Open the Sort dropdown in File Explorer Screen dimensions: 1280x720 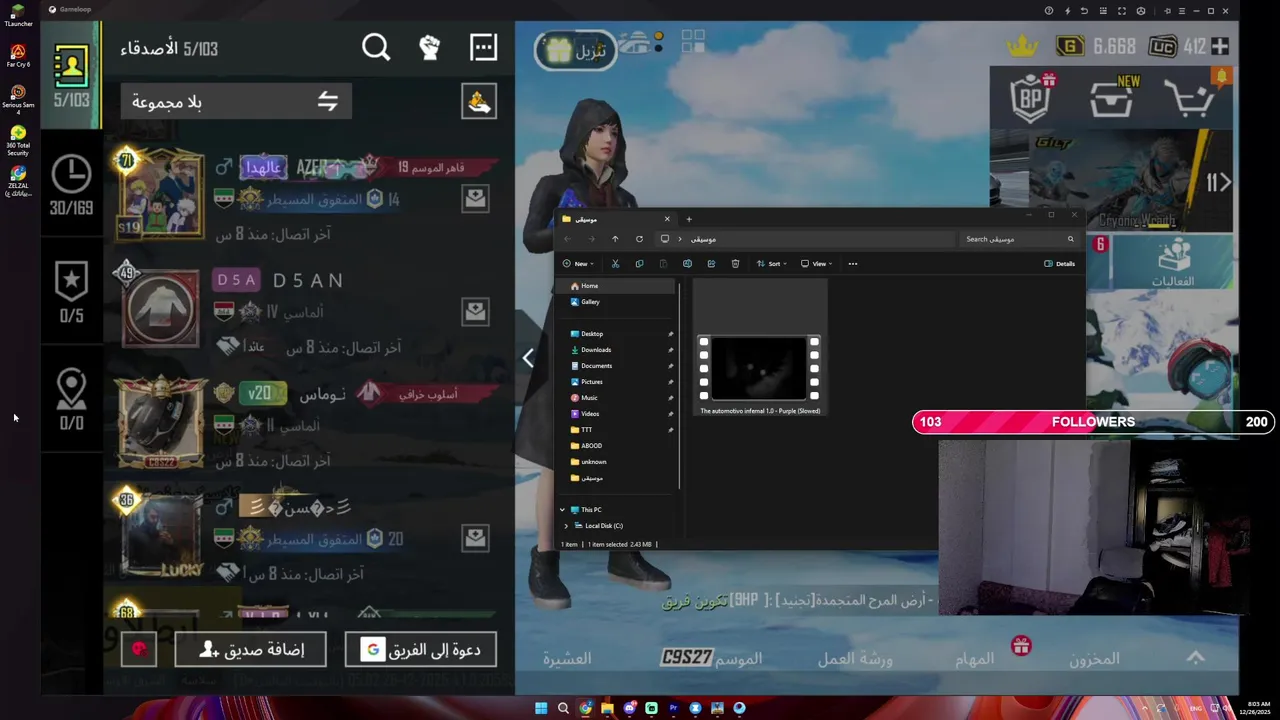click(771, 264)
